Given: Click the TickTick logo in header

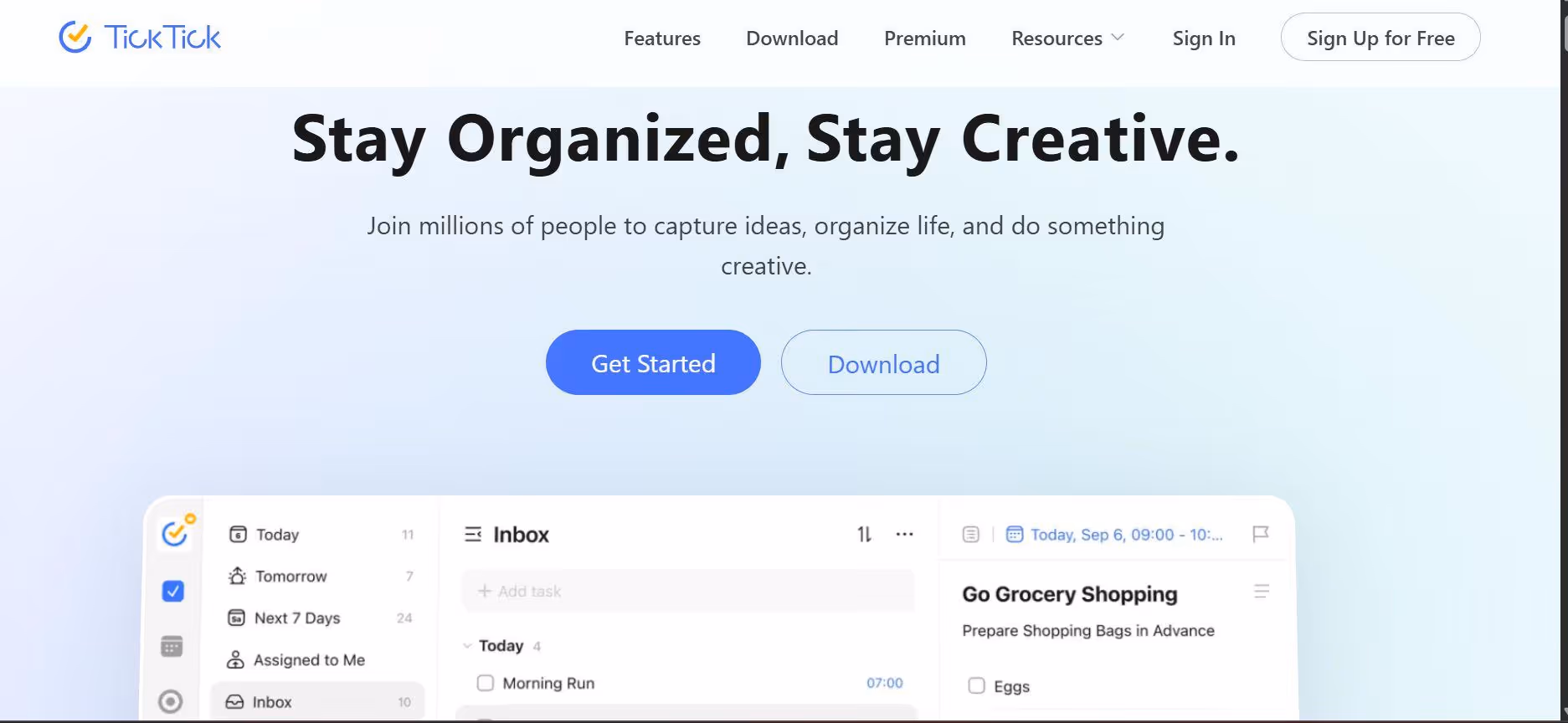Looking at the screenshot, I should (140, 37).
